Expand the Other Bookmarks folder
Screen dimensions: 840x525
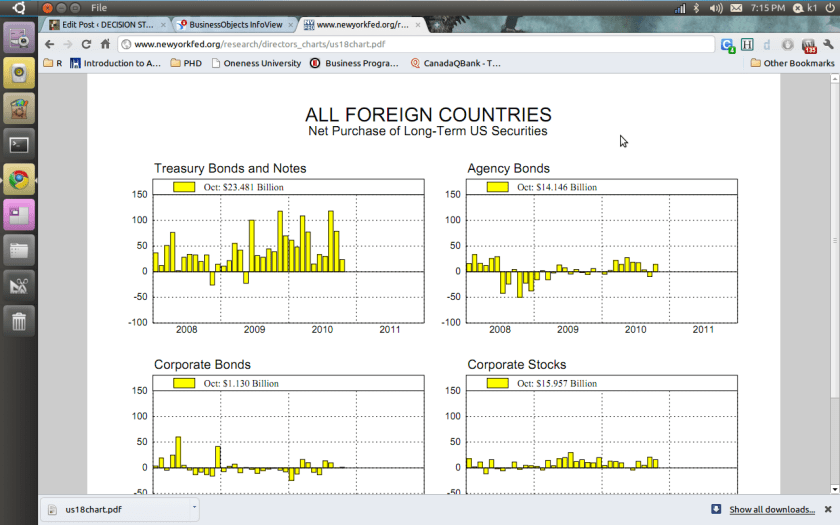click(791, 63)
